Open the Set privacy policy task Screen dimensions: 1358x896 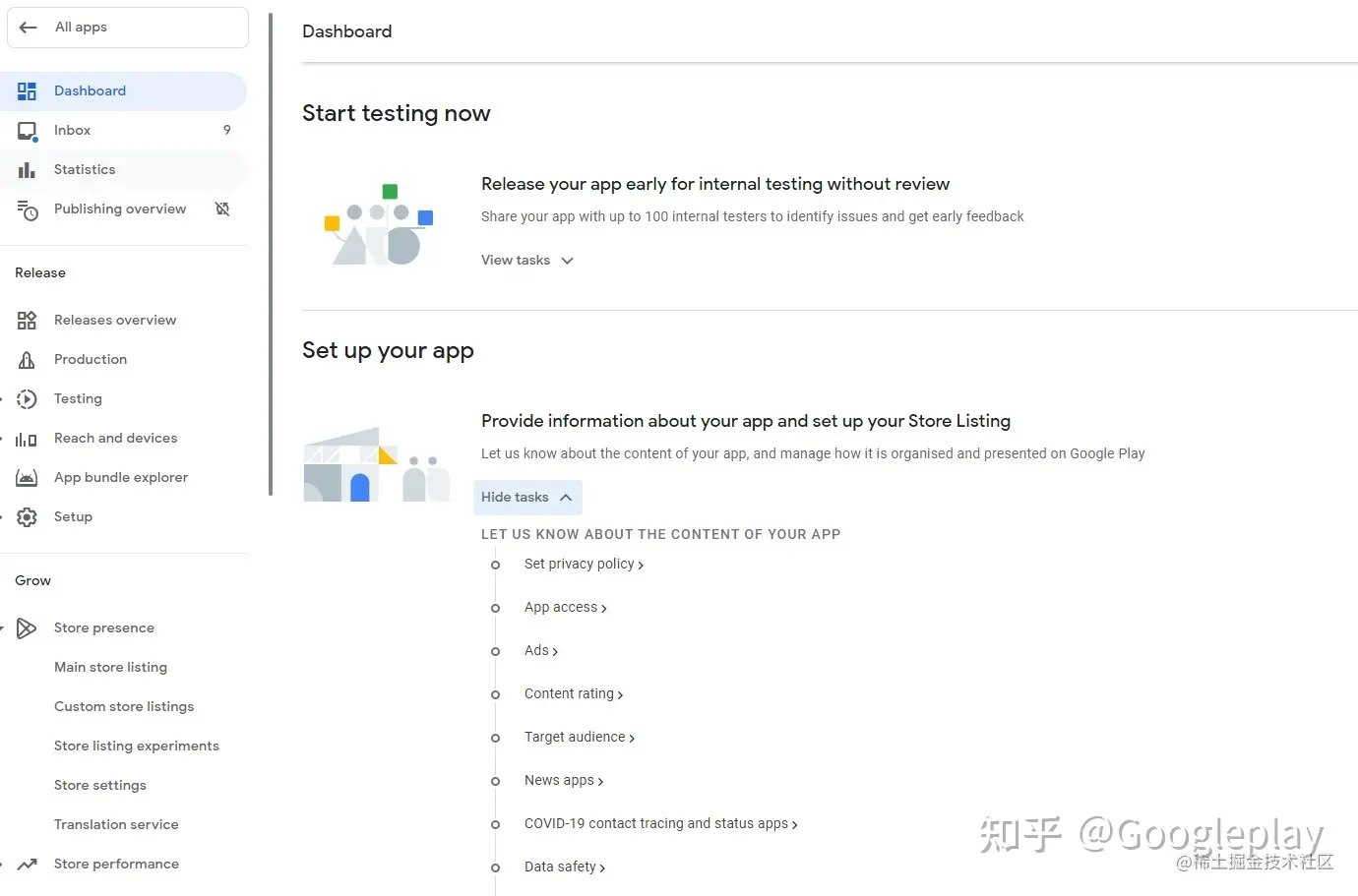pyautogui.click(x=584, y=565)
